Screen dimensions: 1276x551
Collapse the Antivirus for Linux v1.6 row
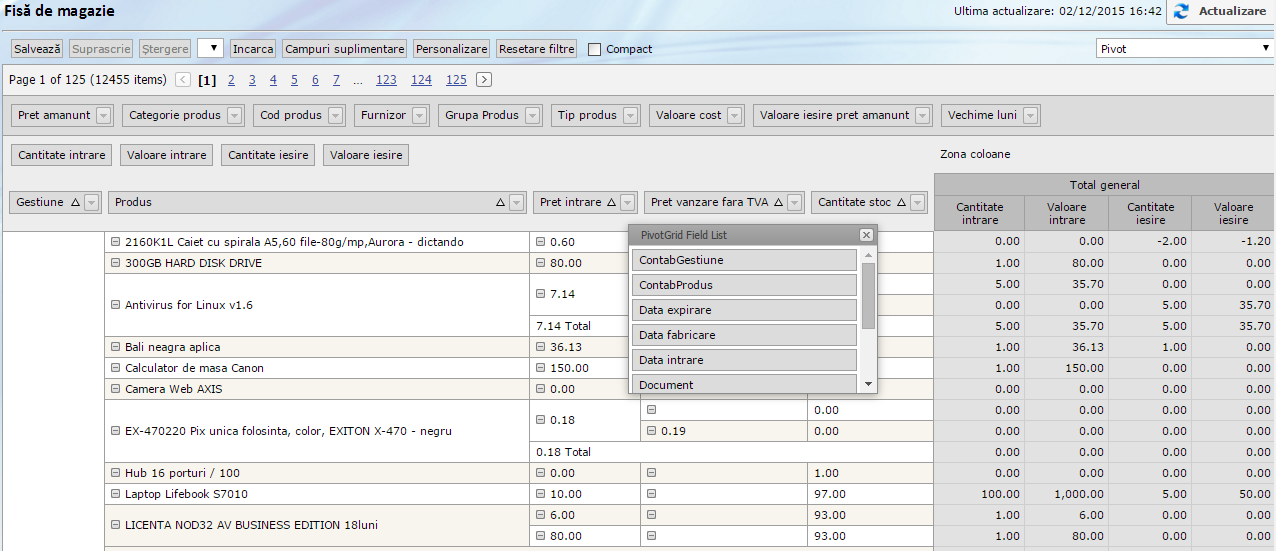tap(116, 305)
